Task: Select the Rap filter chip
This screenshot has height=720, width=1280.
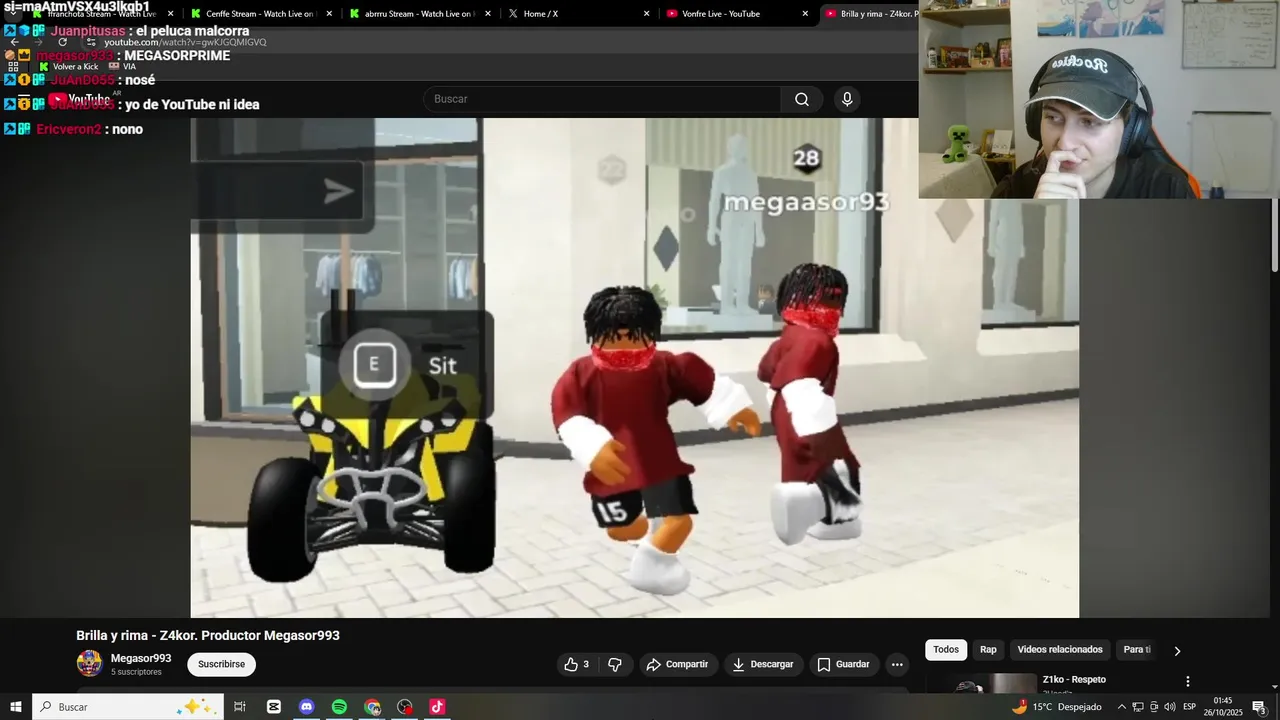Action: (x=988, y=650)
